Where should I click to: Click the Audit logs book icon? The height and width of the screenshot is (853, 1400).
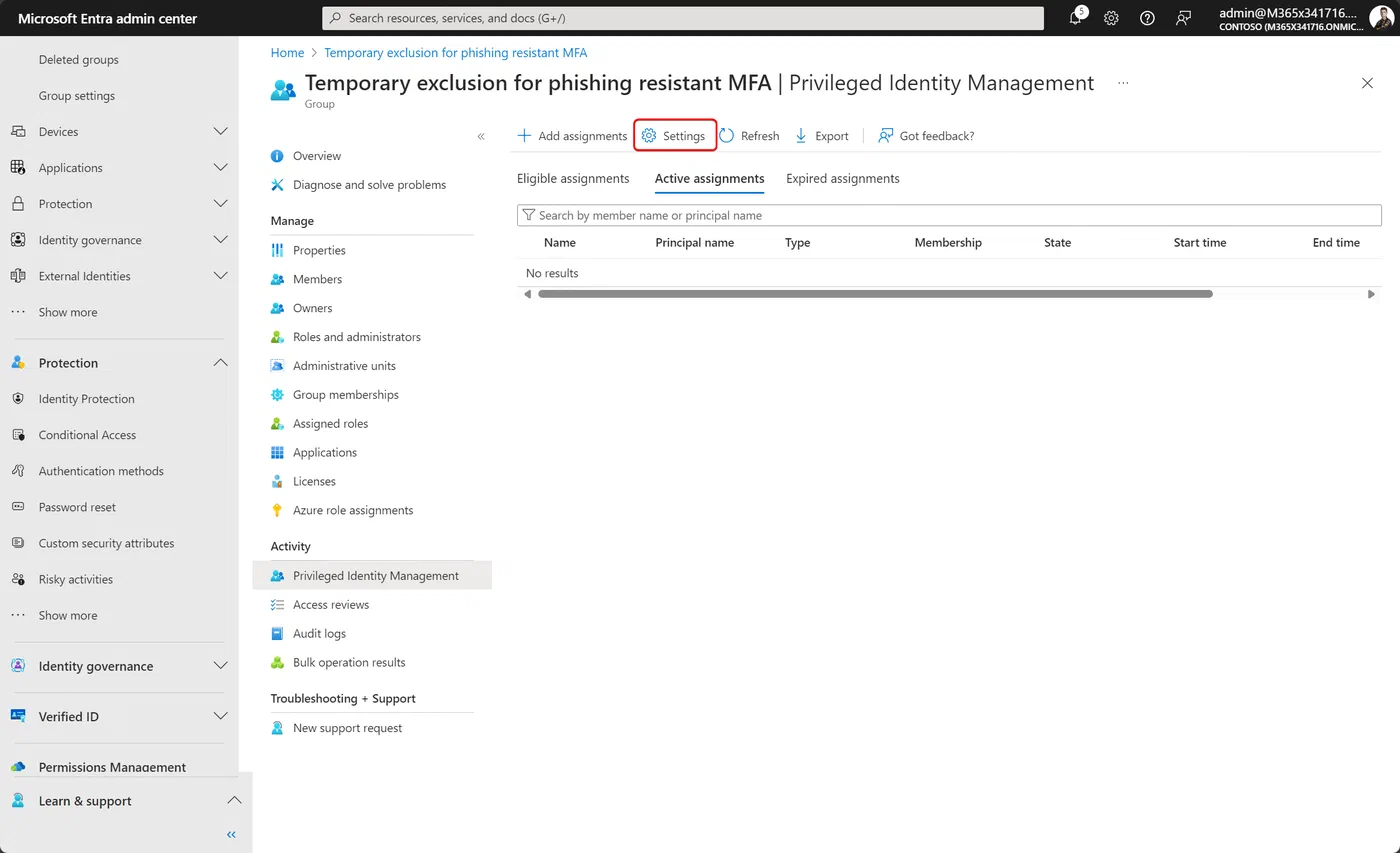click(x=278, y=634)
